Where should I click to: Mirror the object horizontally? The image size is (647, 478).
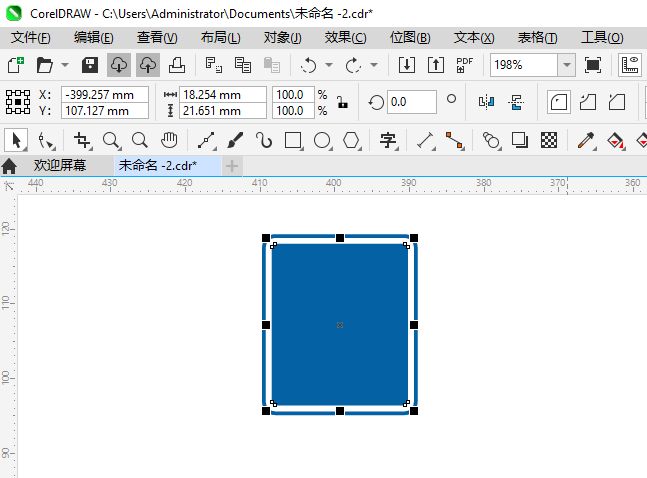pyautogui.click(x=486, y=102)
